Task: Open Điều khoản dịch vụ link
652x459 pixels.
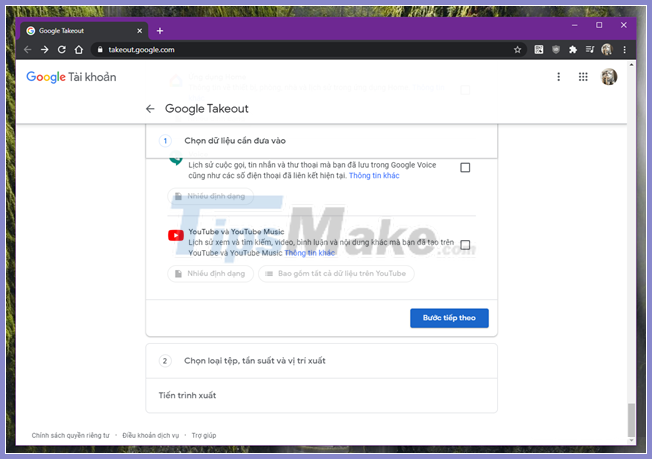Action: pyautogui.click(x=151, y=435)
